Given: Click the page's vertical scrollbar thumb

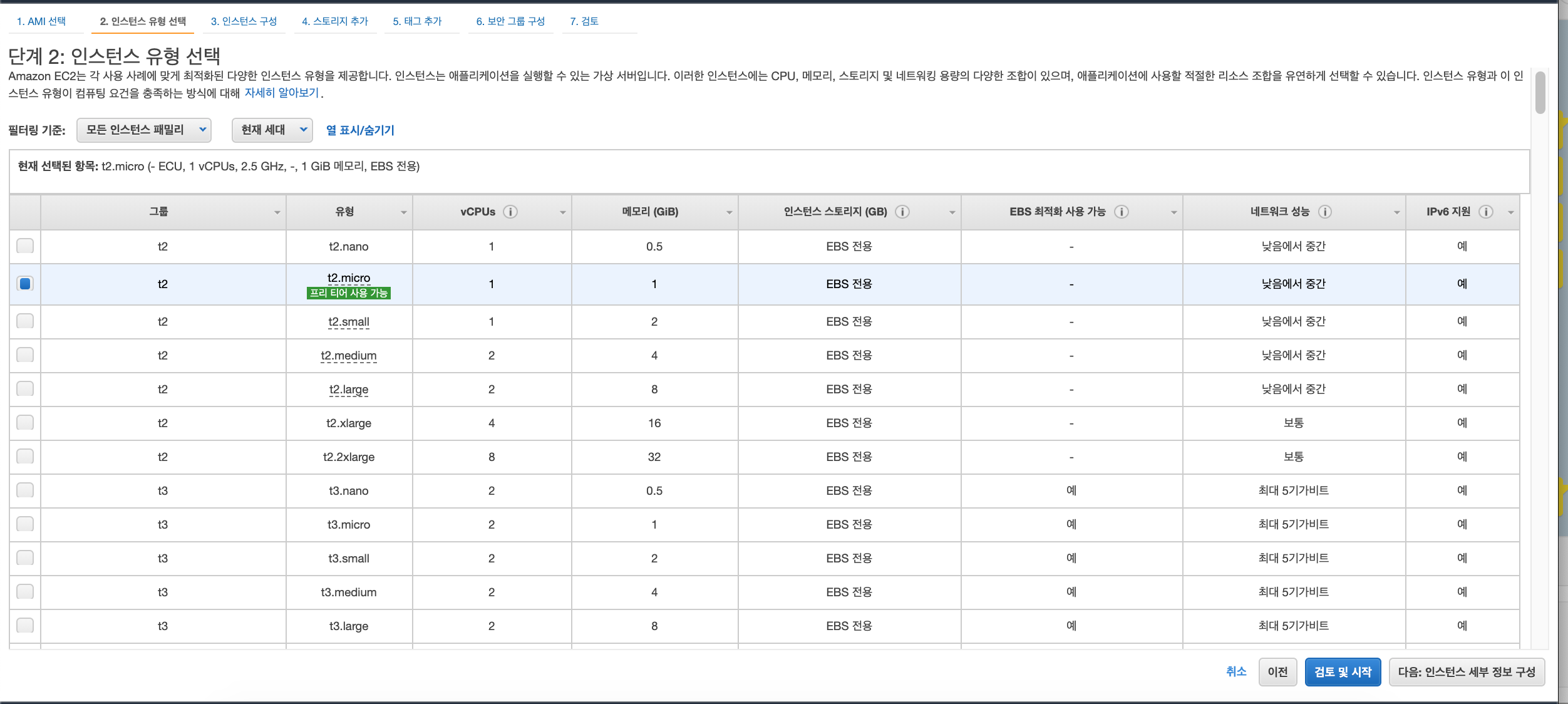Looking at the screenshot, I should (1540, 93).
